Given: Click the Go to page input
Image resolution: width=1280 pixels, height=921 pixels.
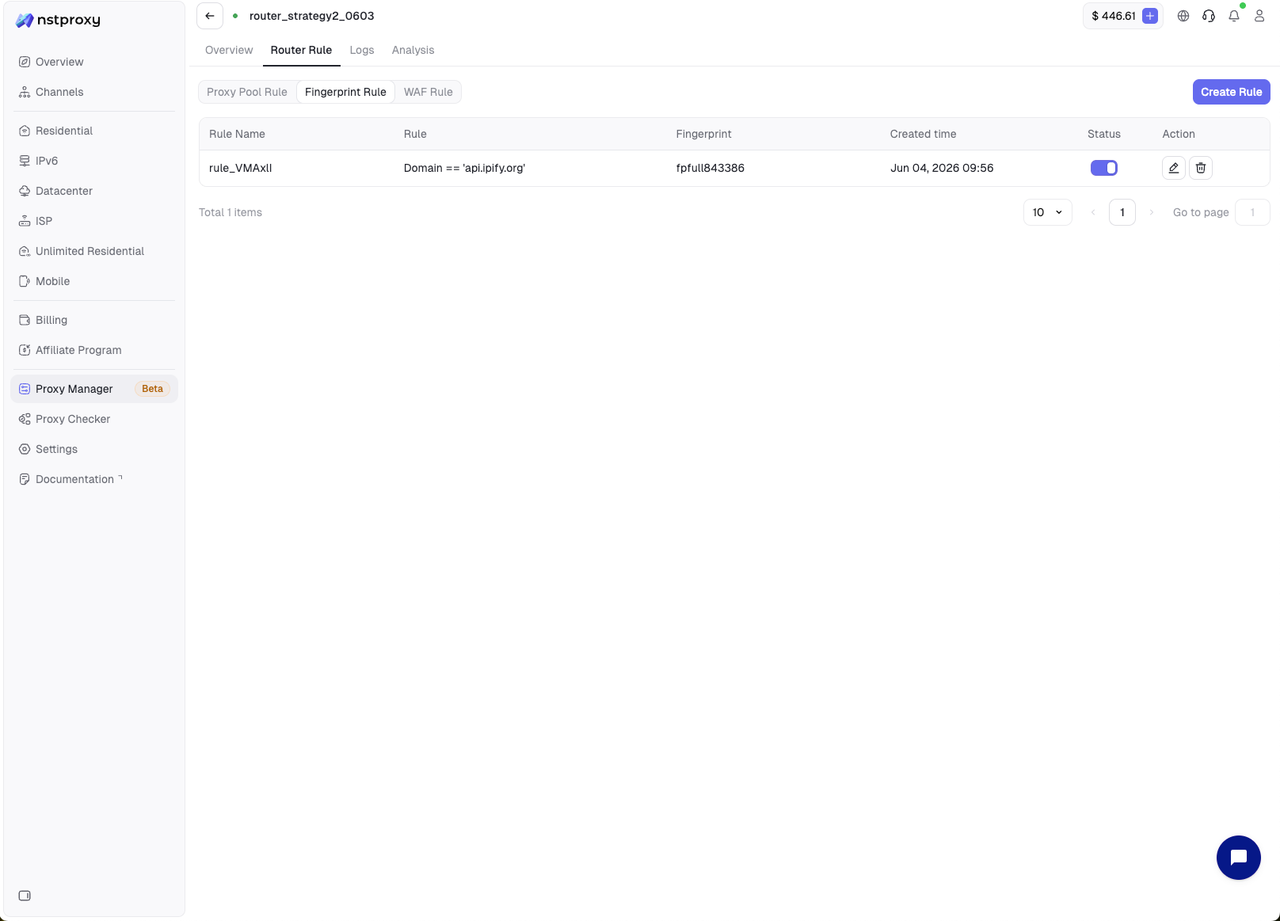Looking at the screenshot, I should click(1252, 212).
